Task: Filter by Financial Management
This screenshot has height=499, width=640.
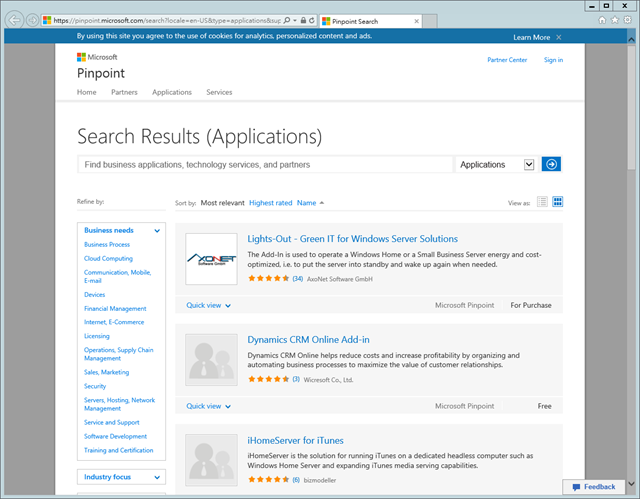Action: pos(115,309)
